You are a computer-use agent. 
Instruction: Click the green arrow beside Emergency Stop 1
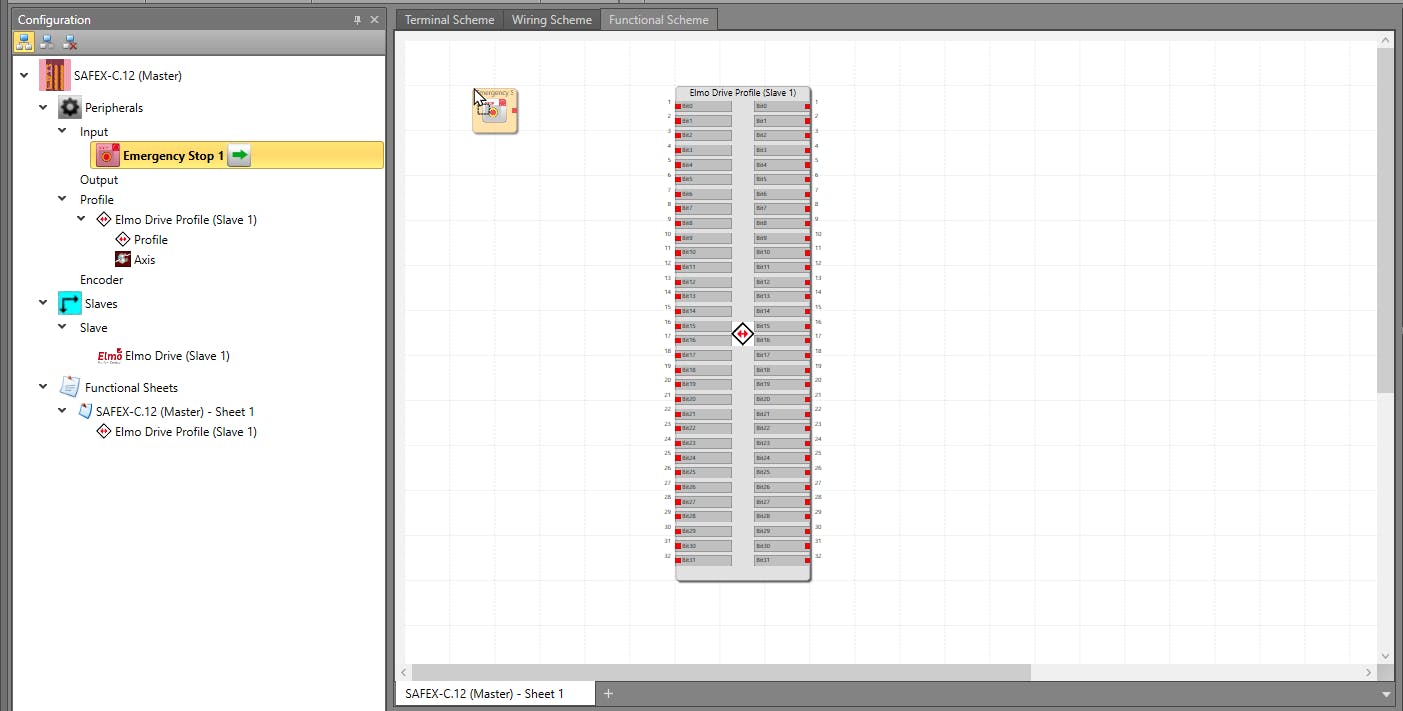(x=239, y=155)
